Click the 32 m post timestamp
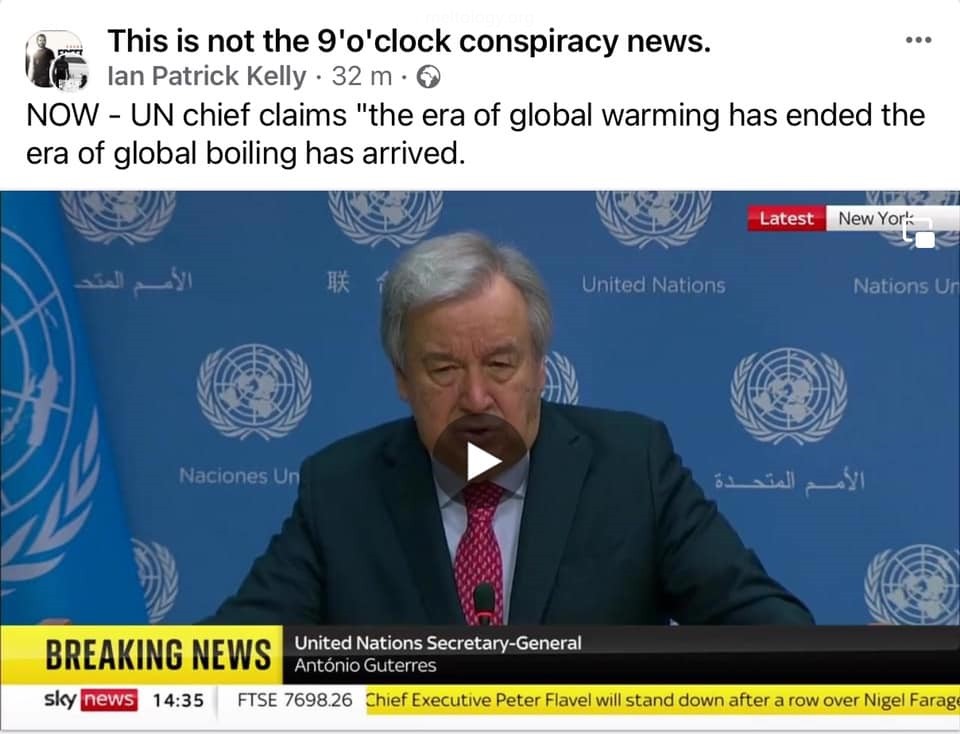The height and width of the screenshot is (734, 960). [x=362, y=77]
